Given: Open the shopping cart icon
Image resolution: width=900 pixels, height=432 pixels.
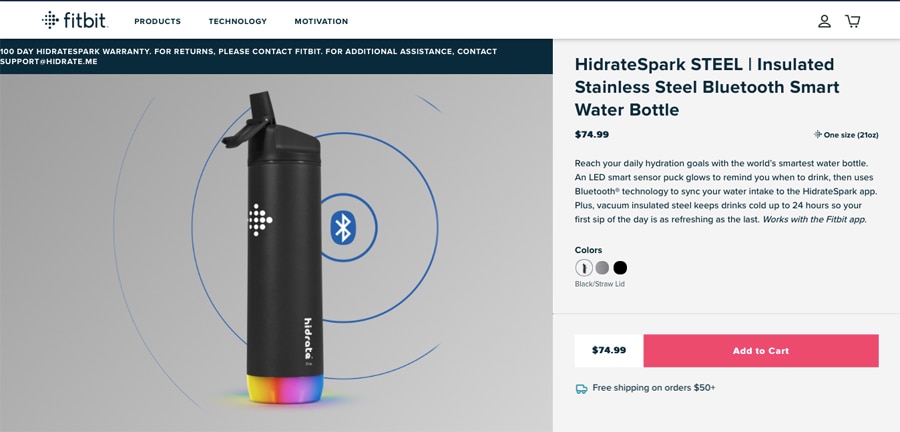Looking at the screenshot, I should 852,21.
